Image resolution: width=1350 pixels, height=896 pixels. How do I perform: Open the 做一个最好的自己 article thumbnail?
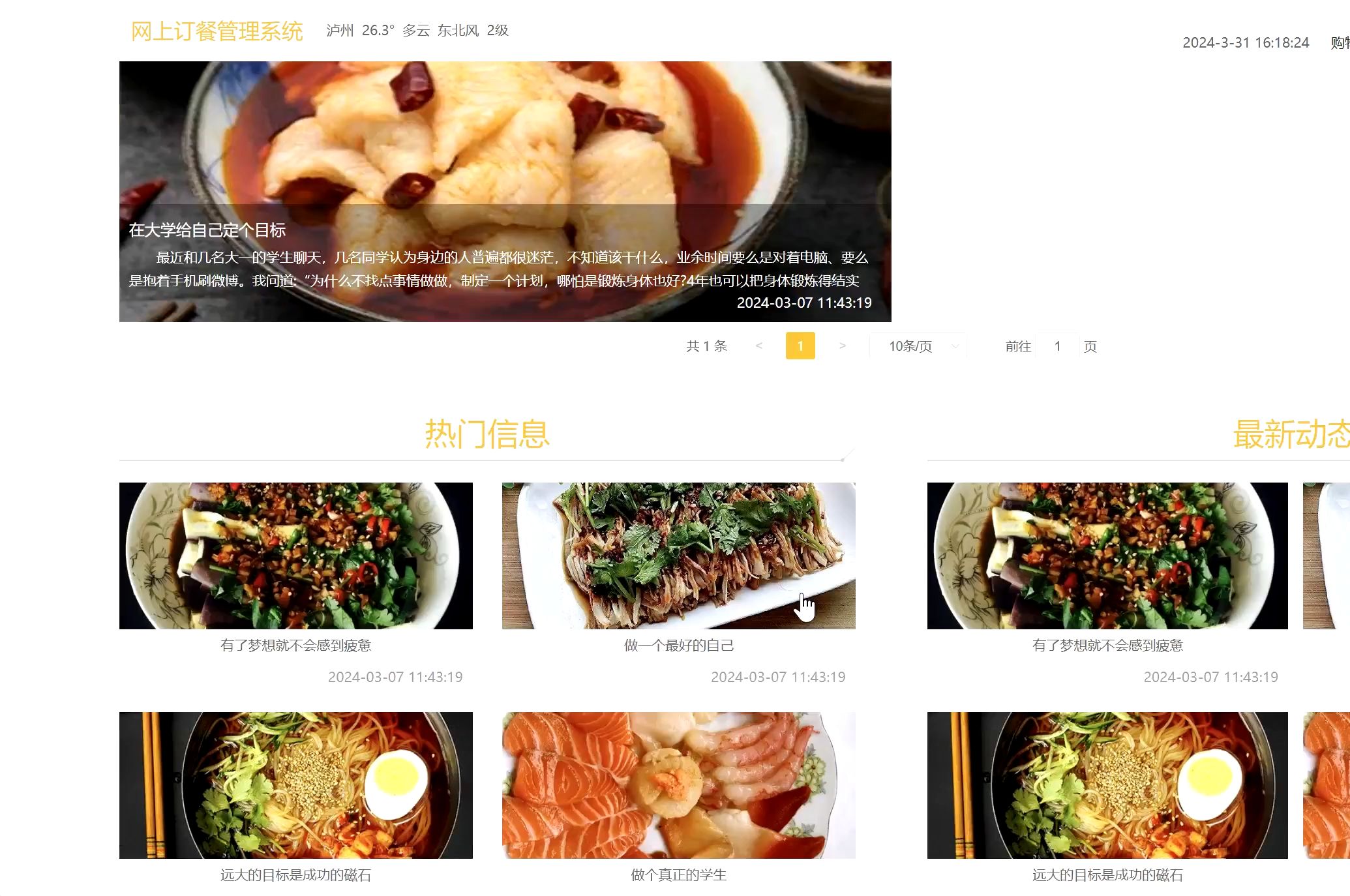[x=678, y=555]
